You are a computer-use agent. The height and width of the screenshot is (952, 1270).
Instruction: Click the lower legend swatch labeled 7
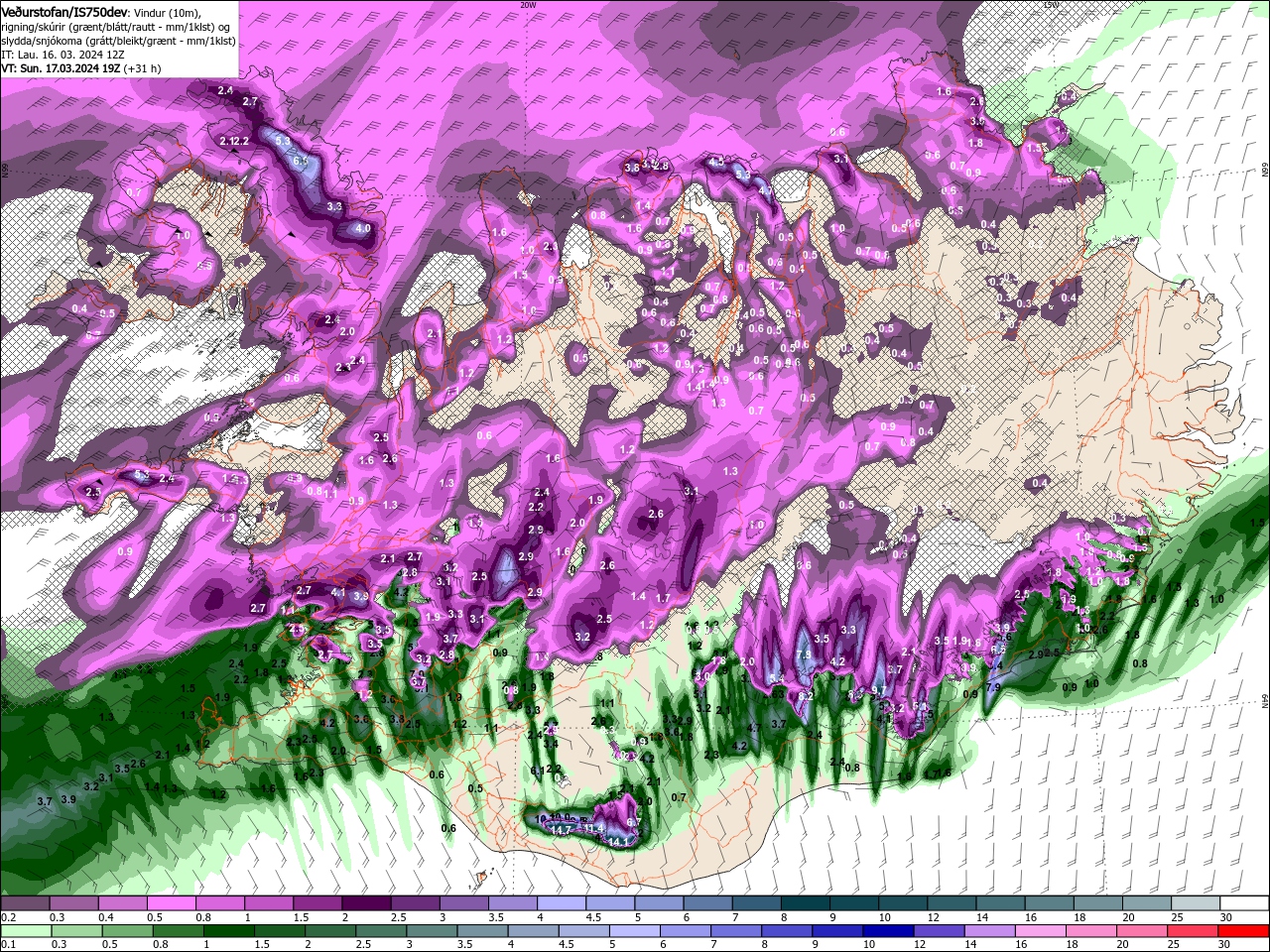(x=737, y=931)
